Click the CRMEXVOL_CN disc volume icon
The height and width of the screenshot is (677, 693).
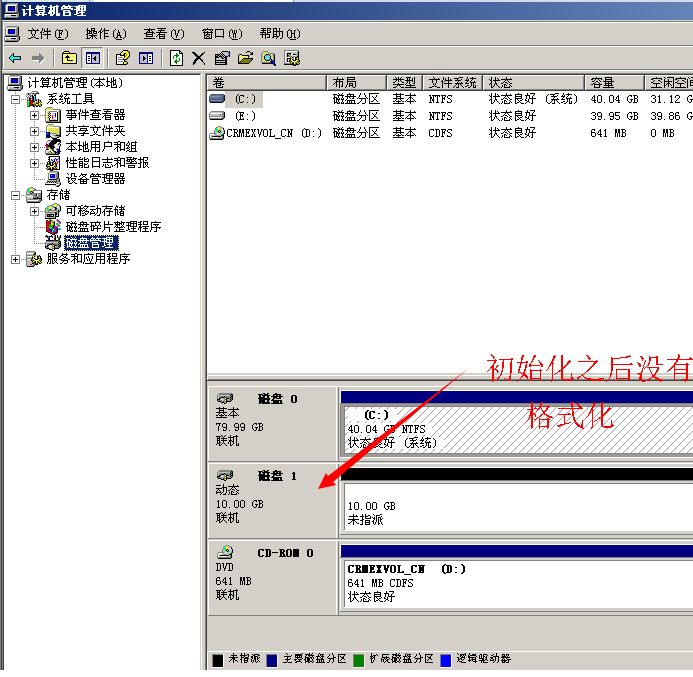click(x=217, y=133)
